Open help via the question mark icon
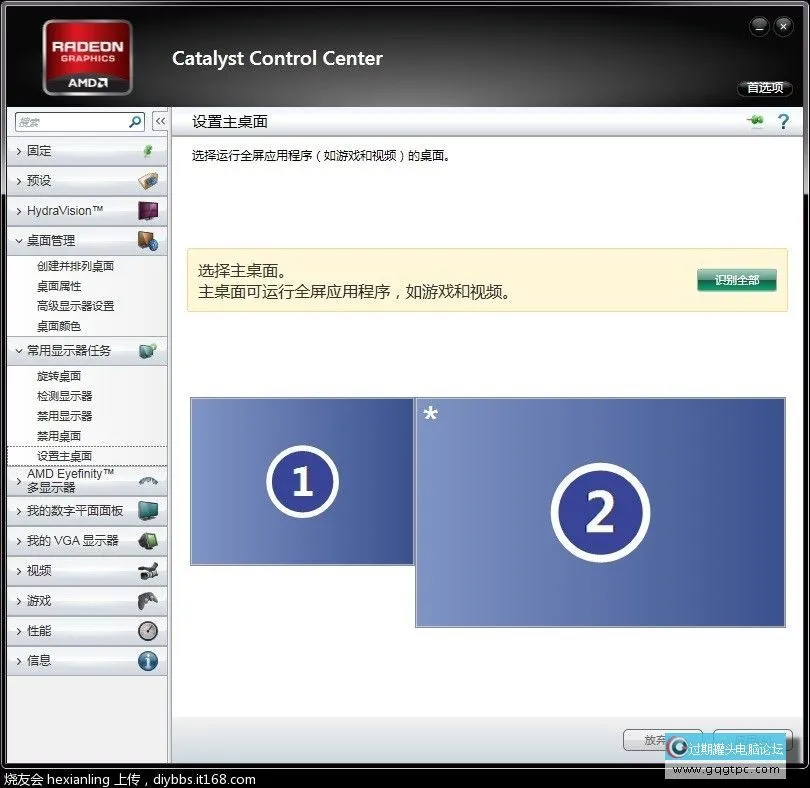This screenshot has height=788, width=810. coord(783,120)
